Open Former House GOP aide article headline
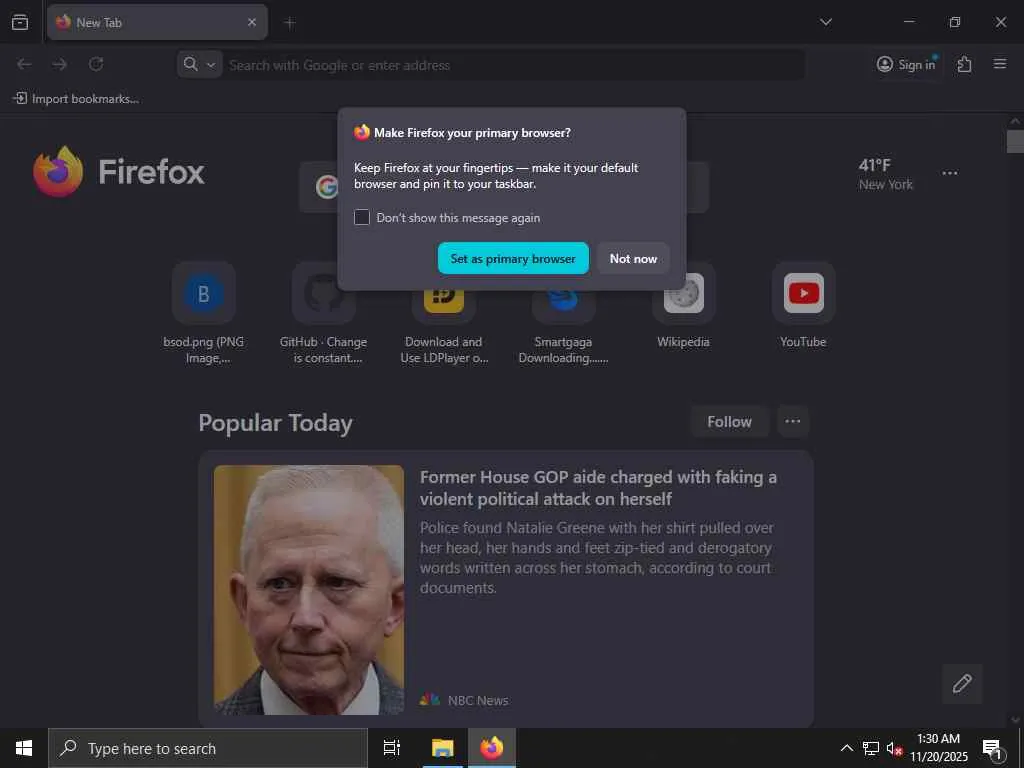Screen dimensions: 1024x768 click(x=598, y=488)
